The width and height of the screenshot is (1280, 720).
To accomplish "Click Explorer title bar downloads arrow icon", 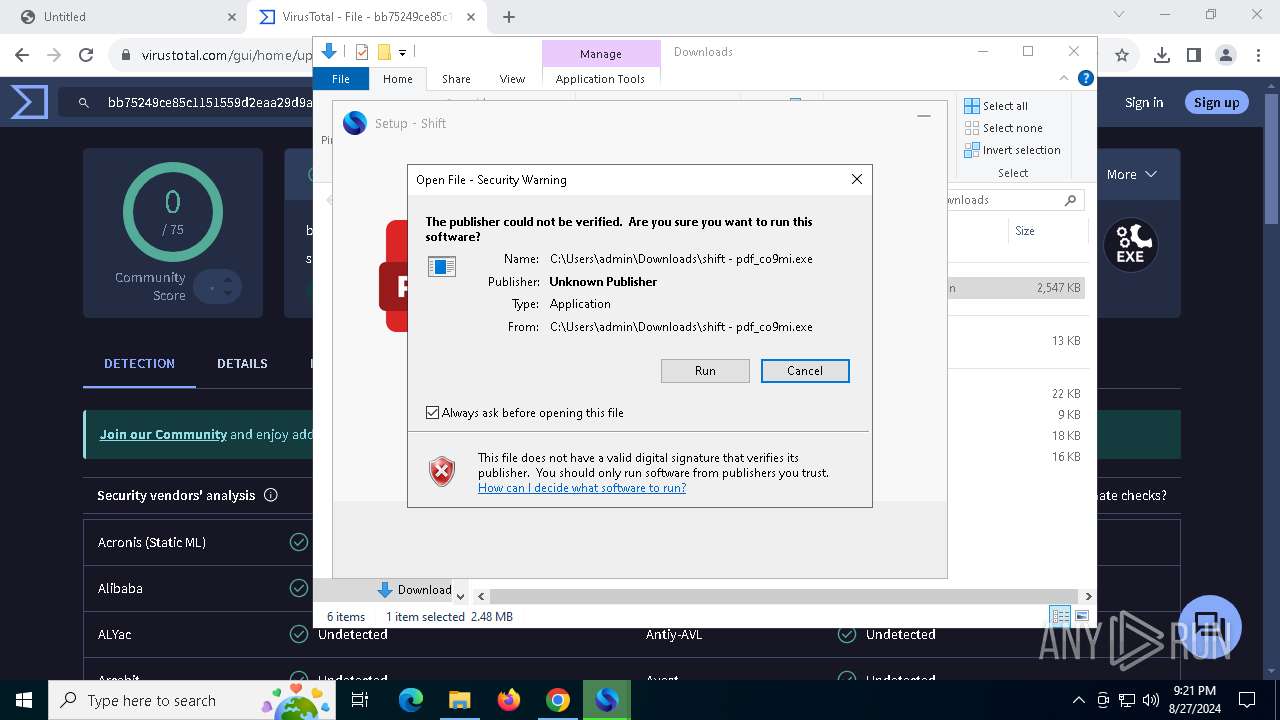I will pos(329,51).
